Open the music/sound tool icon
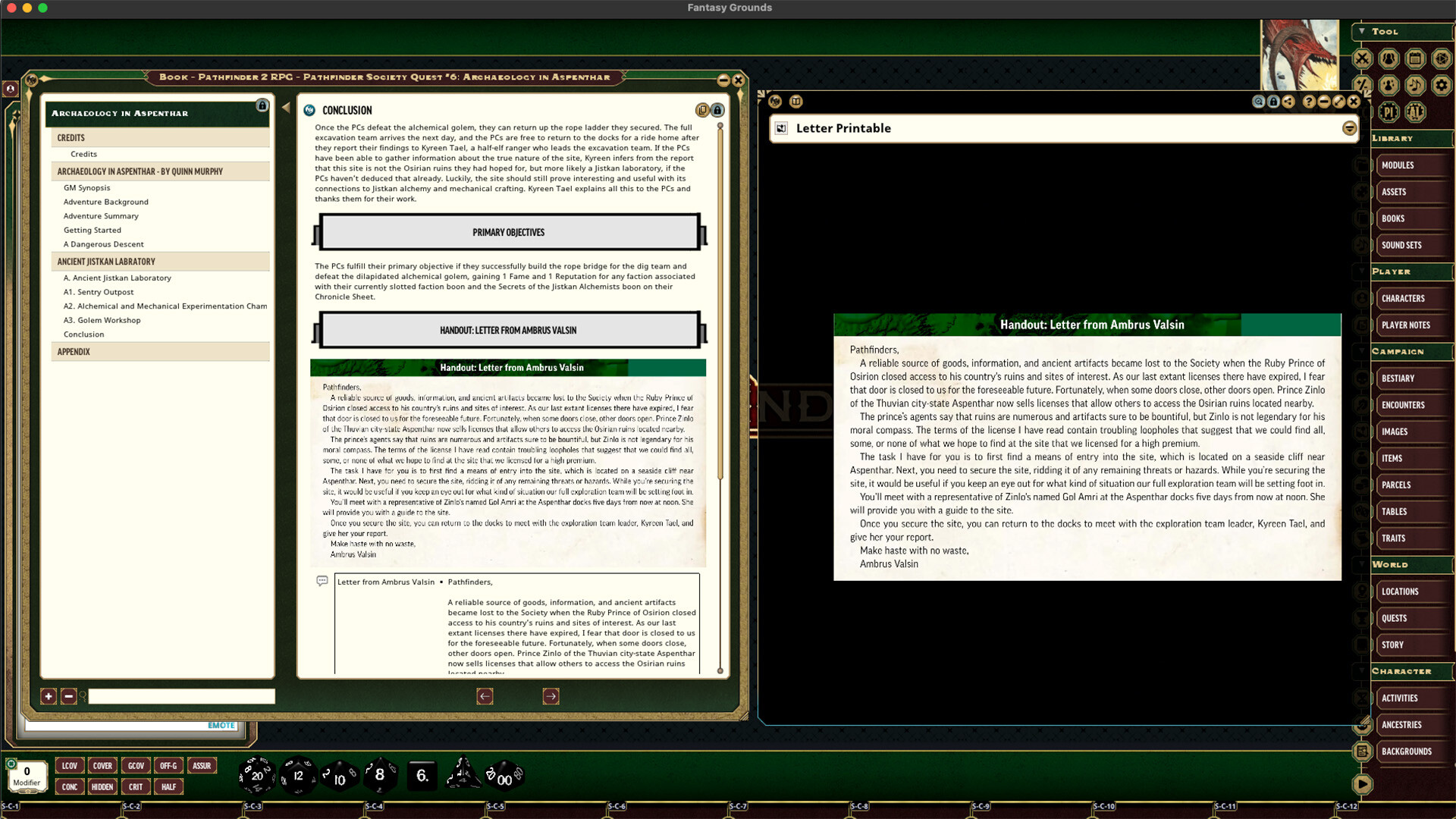This screenshot has width=1456, height=819. [1415, 85]
